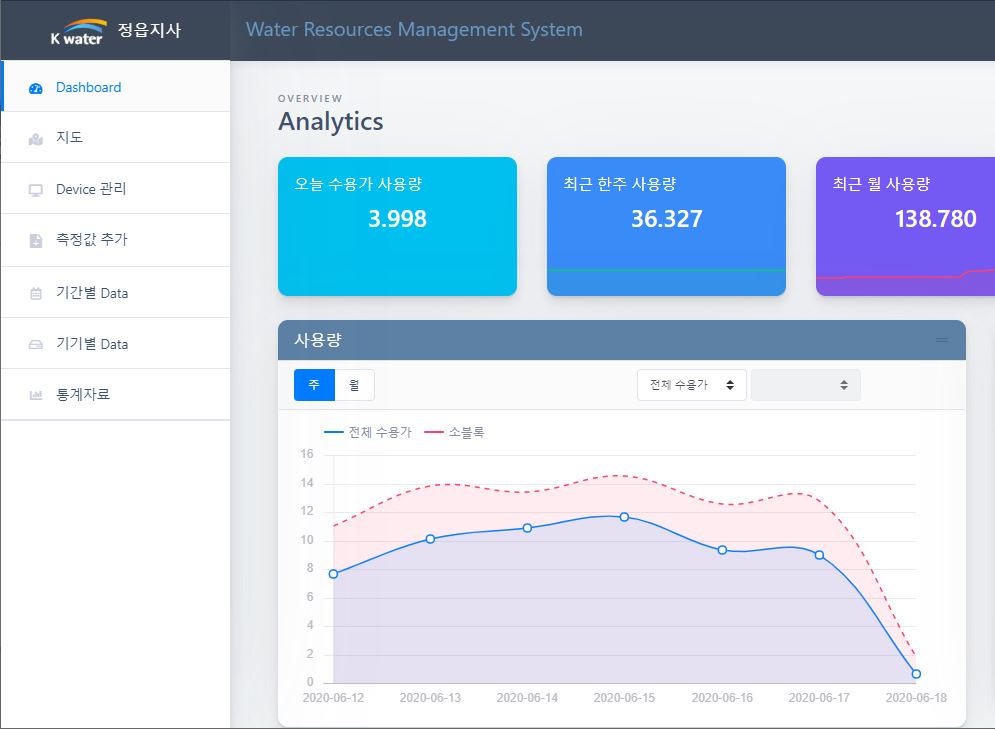Image resolution: width=995 pixels, height=729 pixels.
Task: Click the monitor icon beside Device 관리
Action: click(x=36, y=190)
